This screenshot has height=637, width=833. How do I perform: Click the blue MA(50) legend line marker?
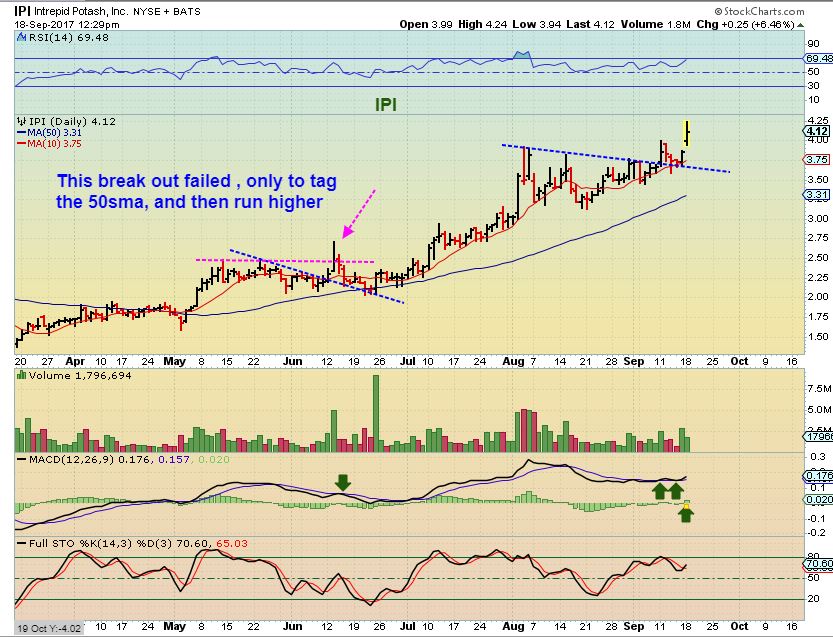tap(22, 133)
